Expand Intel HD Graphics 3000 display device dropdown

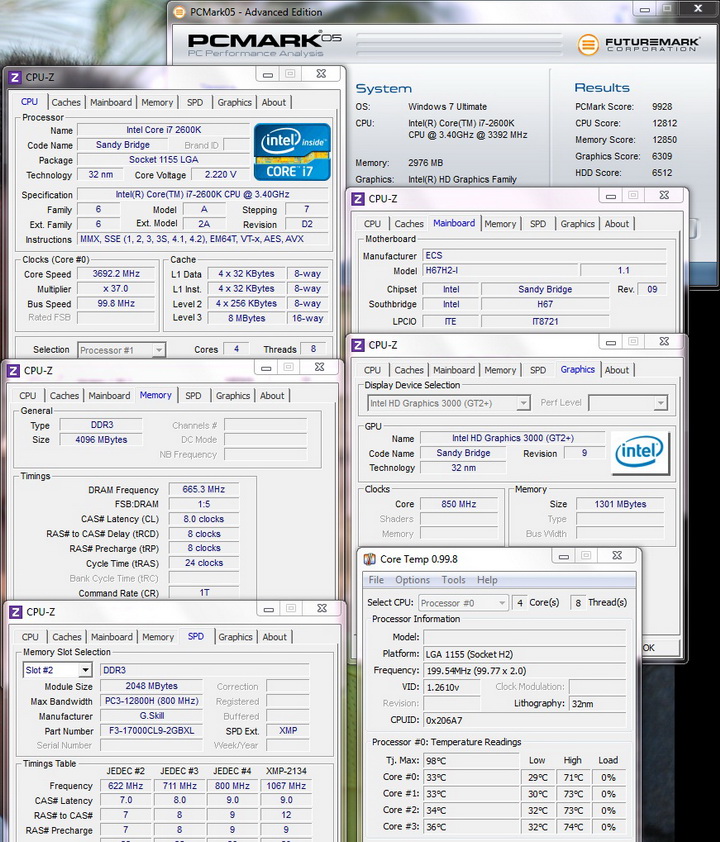point(523,403)
